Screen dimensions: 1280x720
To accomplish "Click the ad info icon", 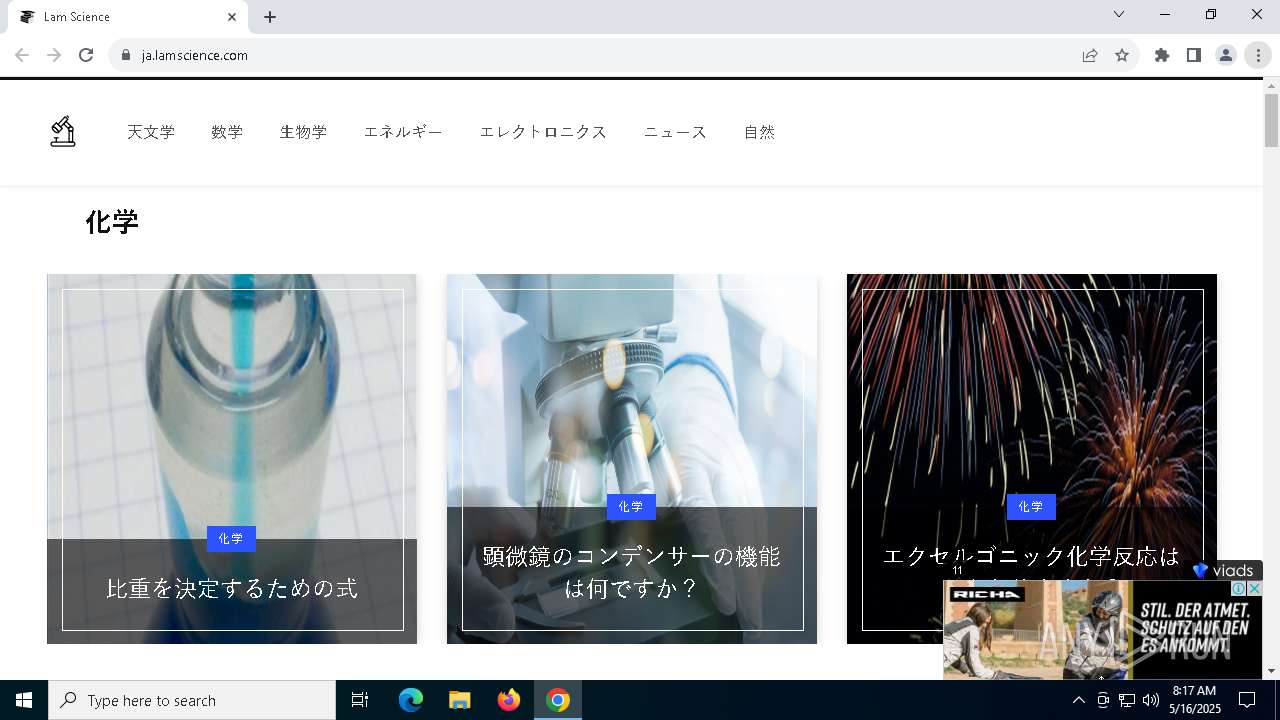I will [1239, 588].
